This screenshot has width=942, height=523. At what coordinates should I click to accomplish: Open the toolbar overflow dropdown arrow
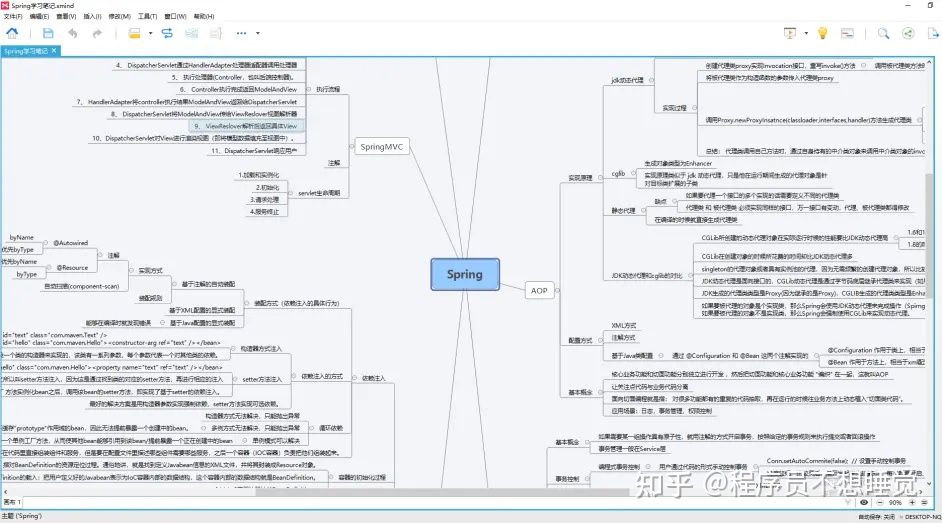[x=258, y=34]
